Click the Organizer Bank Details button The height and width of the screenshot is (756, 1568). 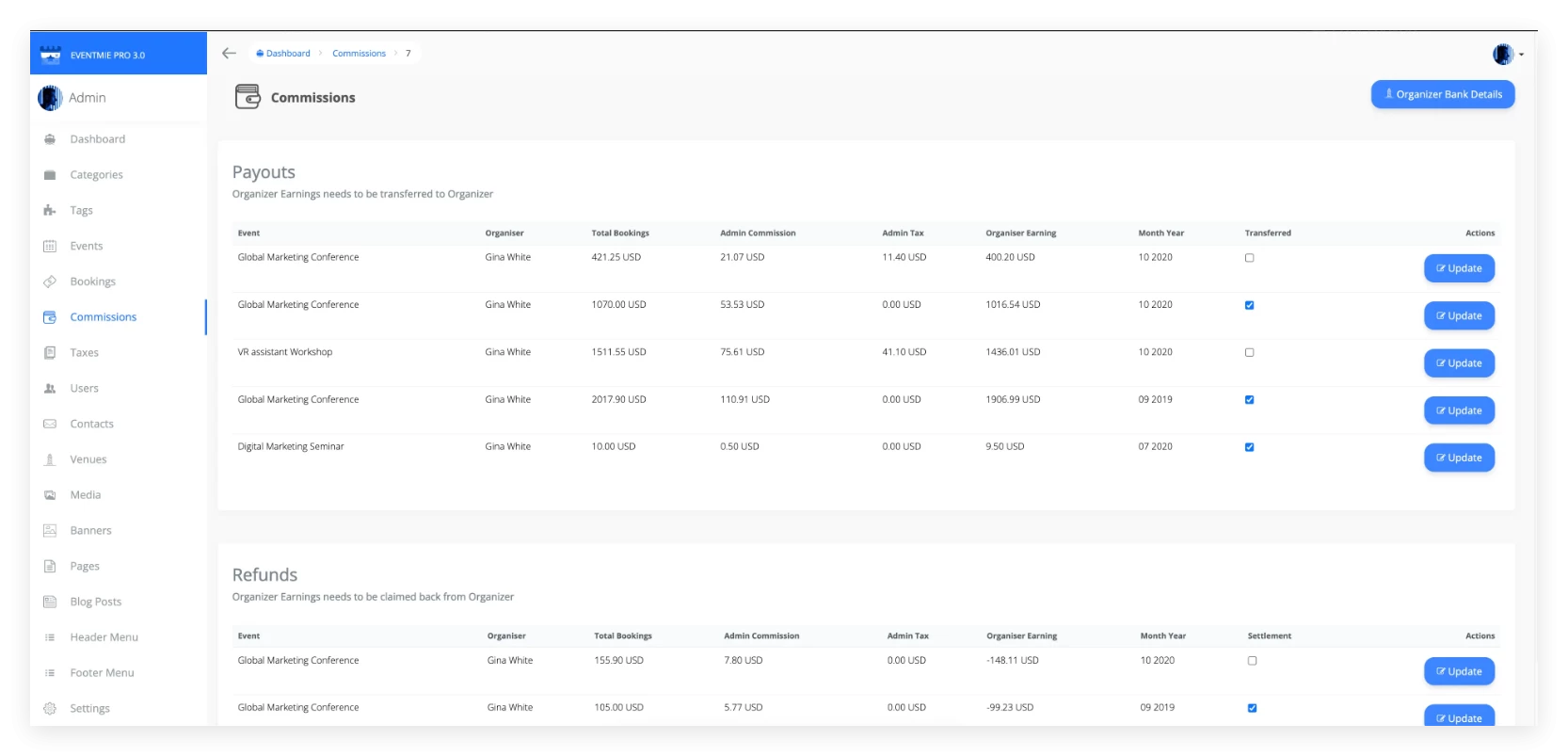pyautogui.click(x=1442, y=94)
